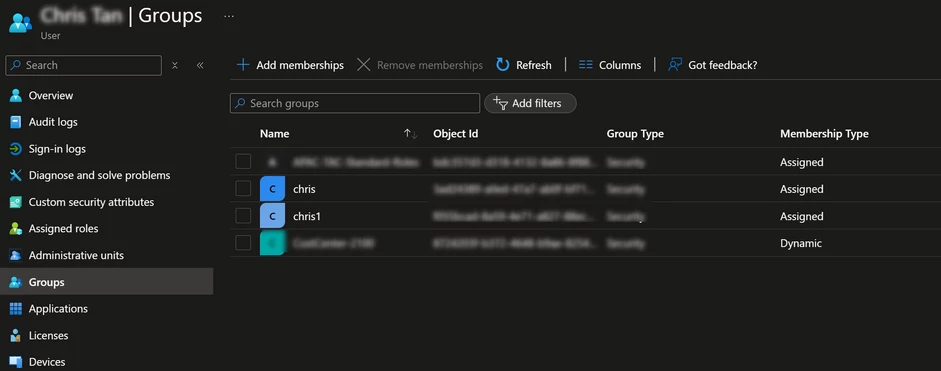Open the chris1 group link
The height and width of the screenshot is (371, 941).
click(307, 216)
